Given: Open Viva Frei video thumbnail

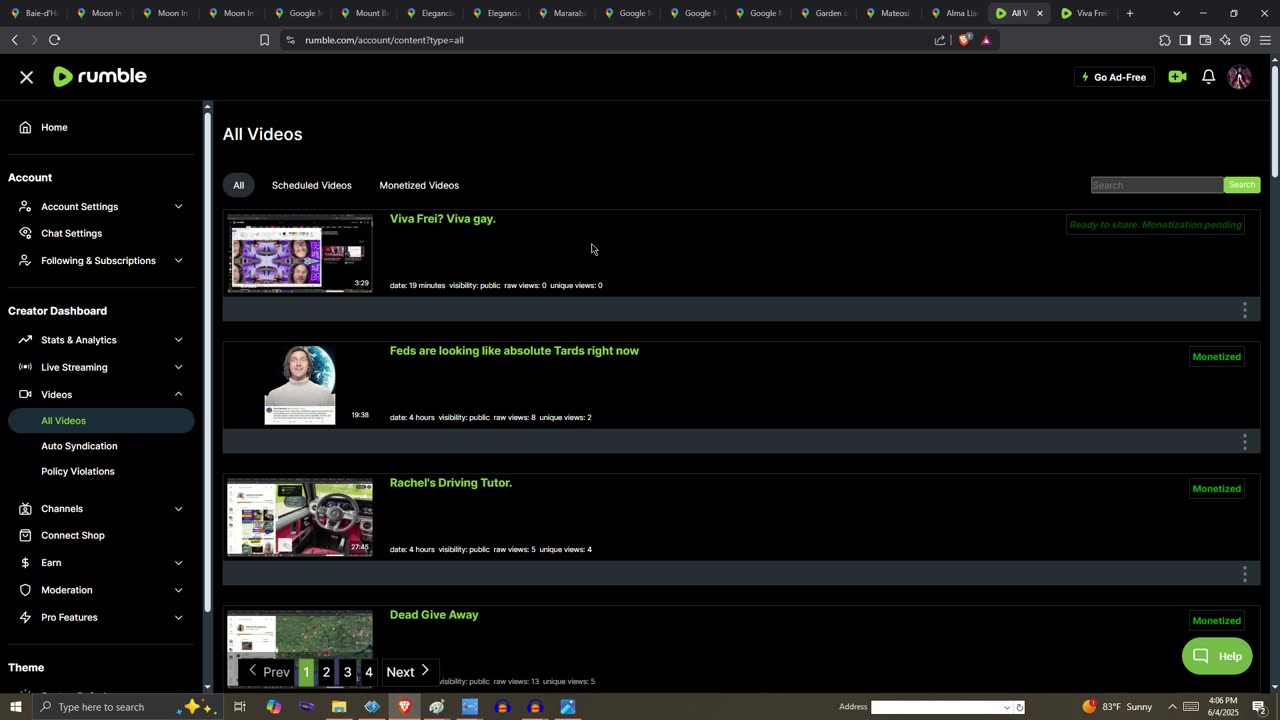Looking at the screenshot, I should (300, 253).
